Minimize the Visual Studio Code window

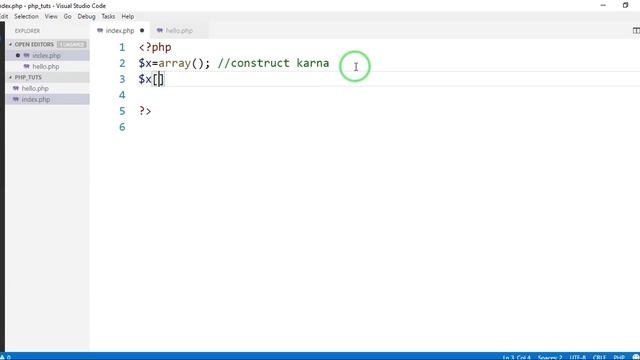click(603, 5)
